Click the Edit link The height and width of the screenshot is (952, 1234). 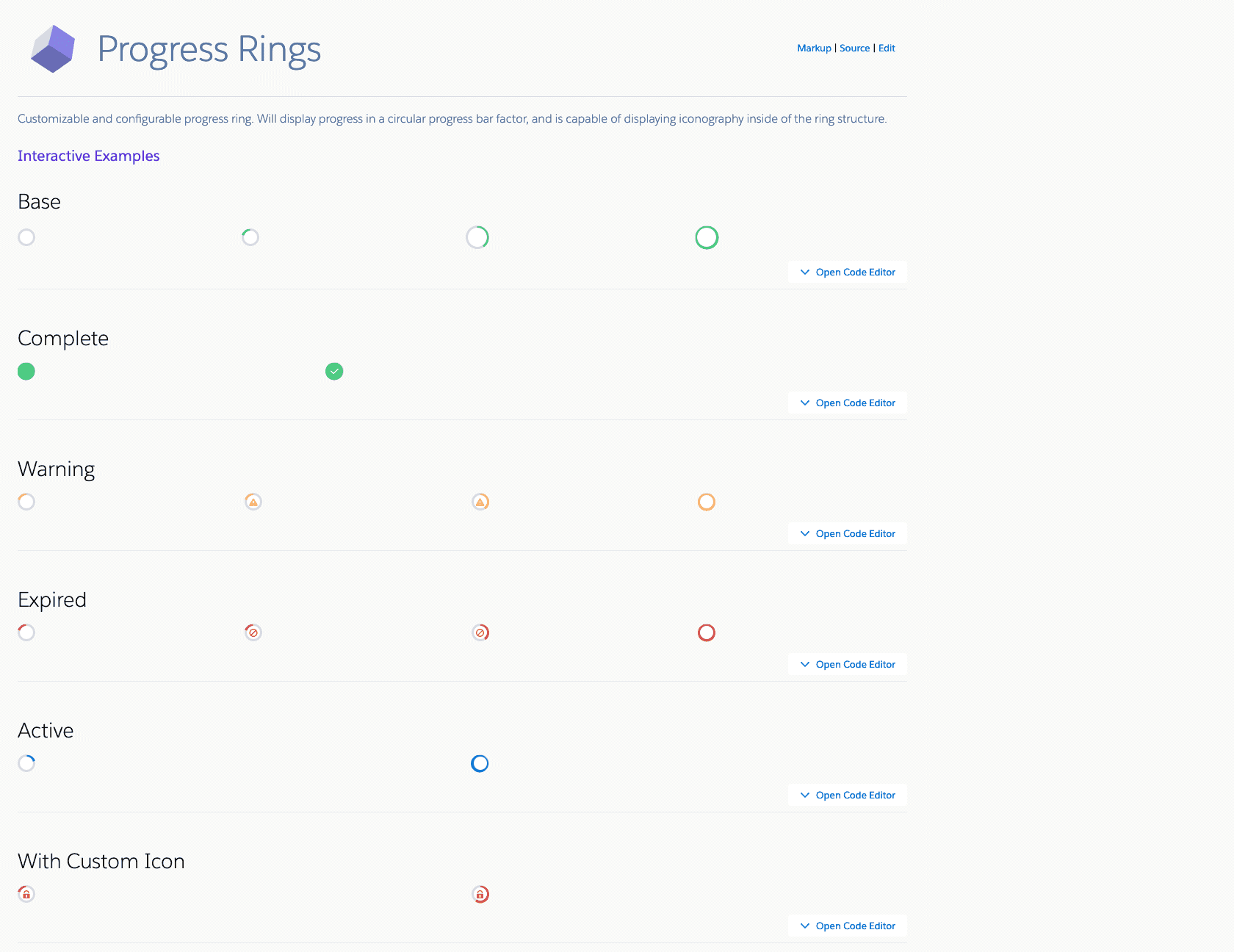pos(887,48)
